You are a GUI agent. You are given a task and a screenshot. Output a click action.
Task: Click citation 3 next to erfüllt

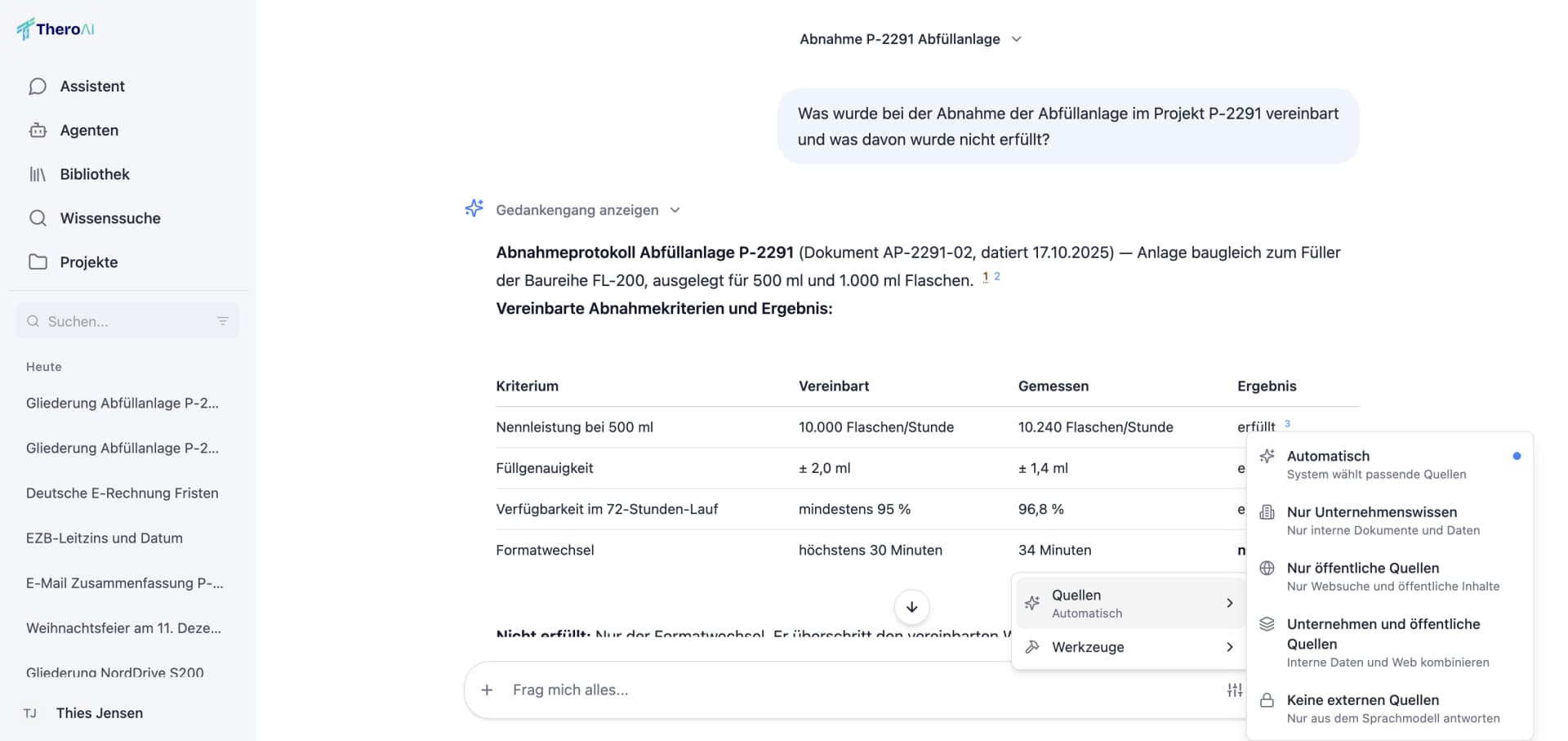[x=1287, y=423]
